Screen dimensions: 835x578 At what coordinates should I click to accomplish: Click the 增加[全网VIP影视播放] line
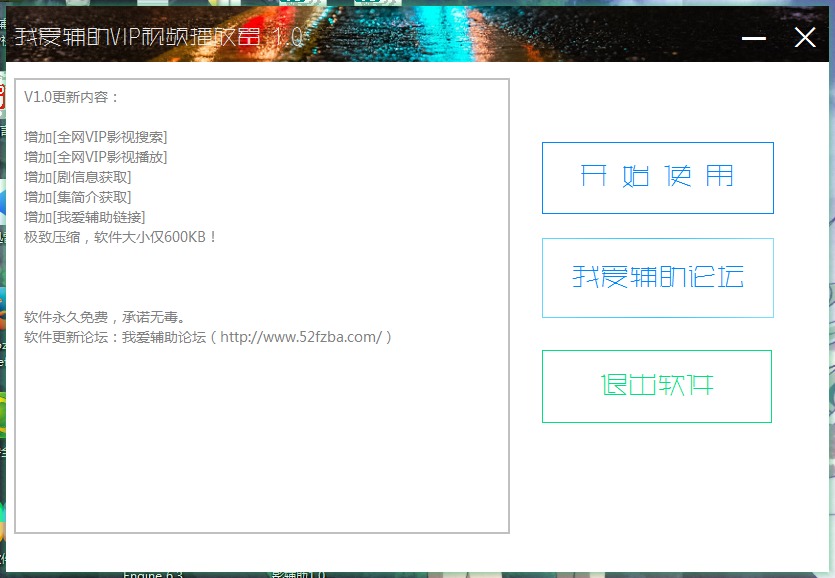95,157
